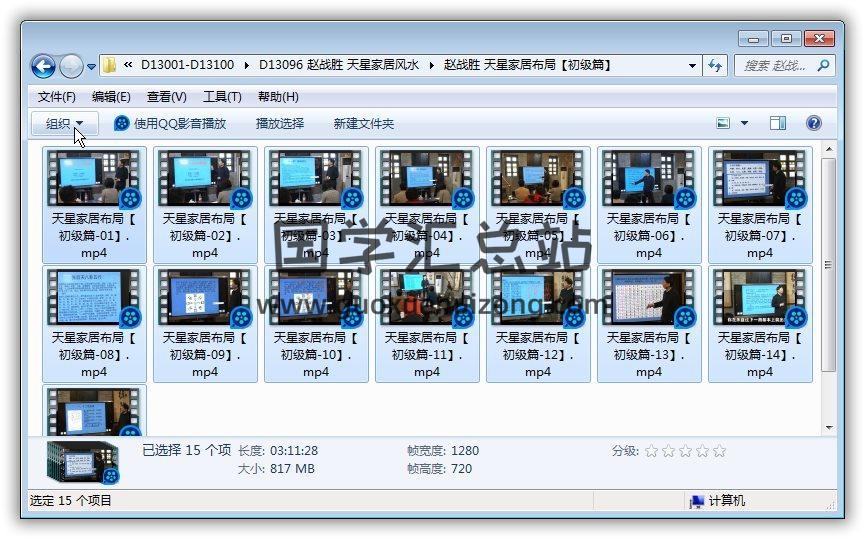
Task: Click the Back navigation arrow
Action: tap(43, 67)
